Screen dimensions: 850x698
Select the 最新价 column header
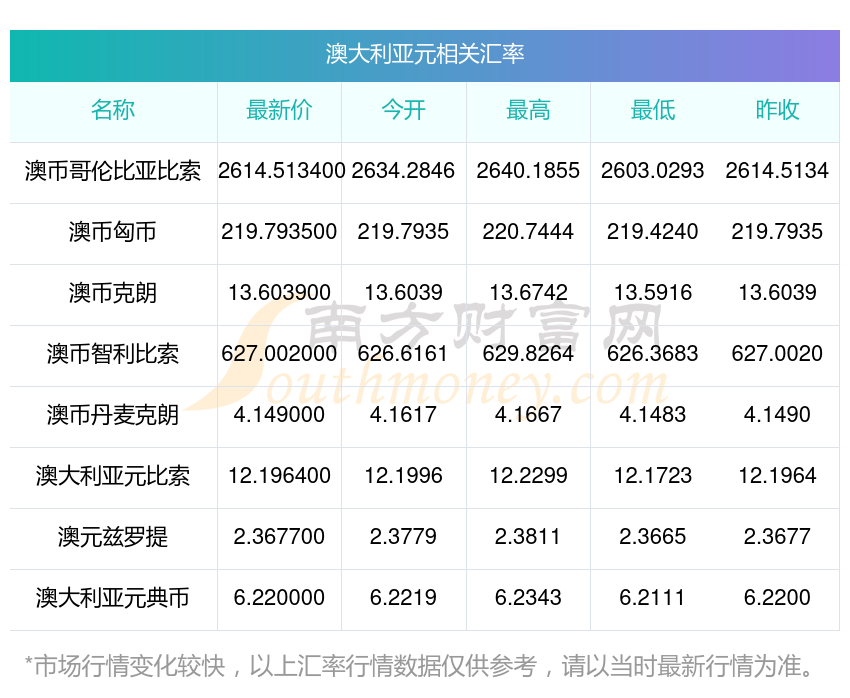[x=279, y=110]
